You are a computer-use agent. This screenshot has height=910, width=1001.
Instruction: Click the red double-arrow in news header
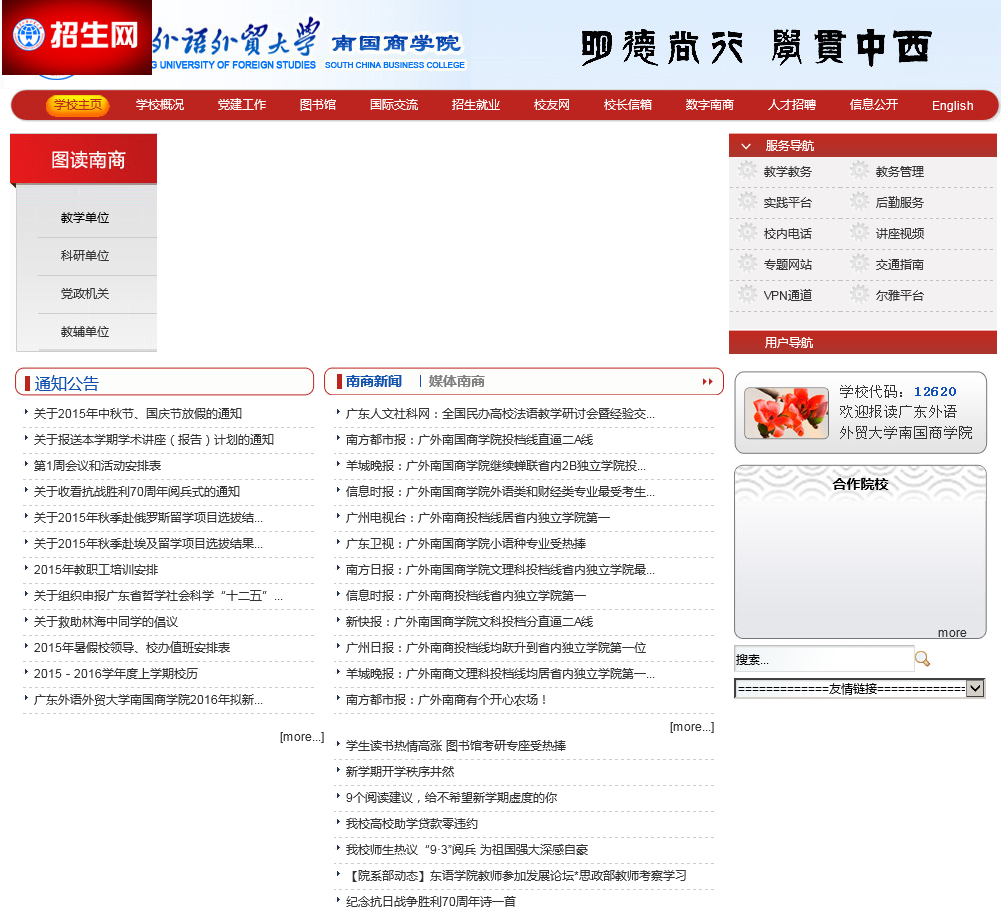coord(707,381)
